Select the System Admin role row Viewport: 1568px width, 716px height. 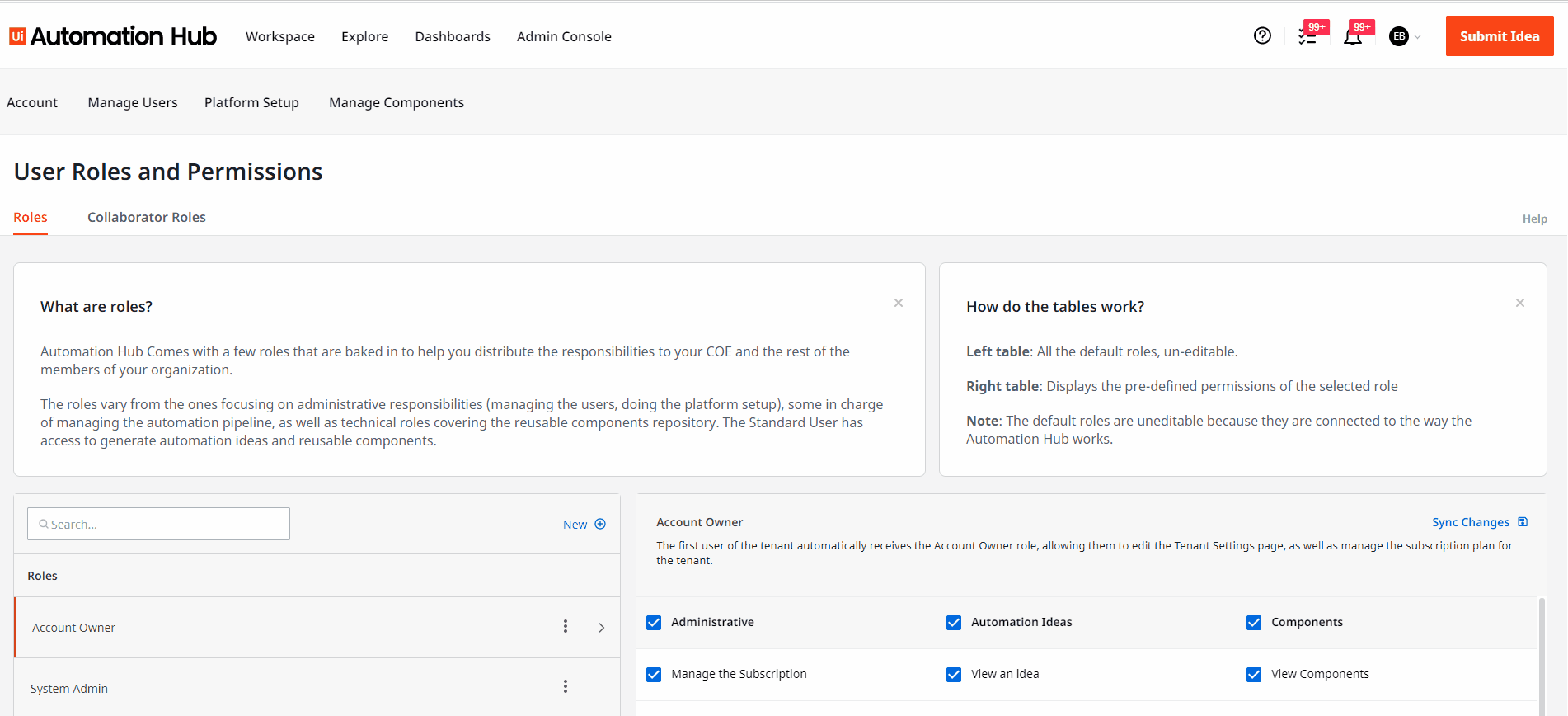tap(317, 687)
